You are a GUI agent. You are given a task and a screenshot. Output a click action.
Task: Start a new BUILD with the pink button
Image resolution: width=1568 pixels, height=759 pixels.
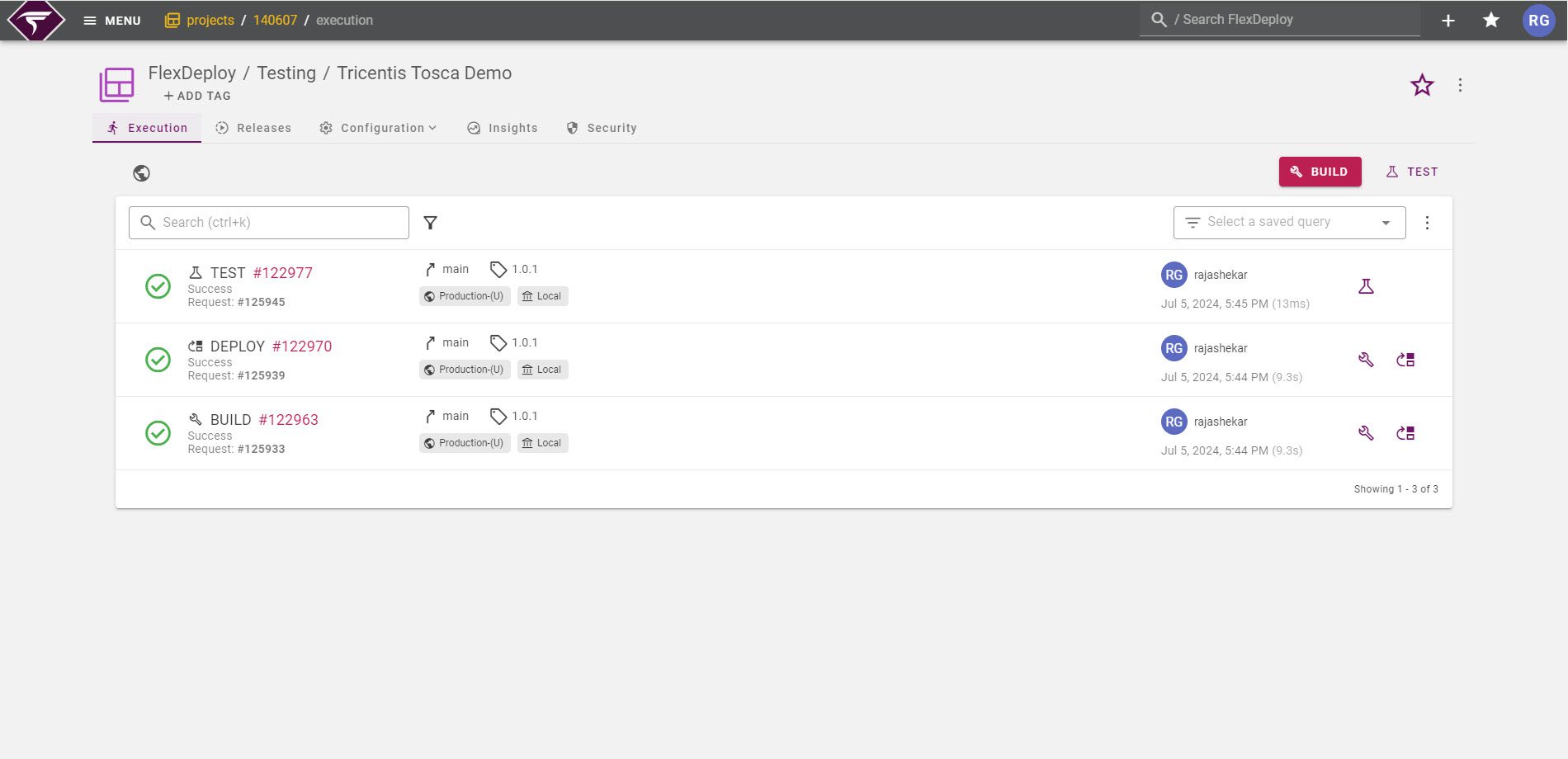[1320, 172]
